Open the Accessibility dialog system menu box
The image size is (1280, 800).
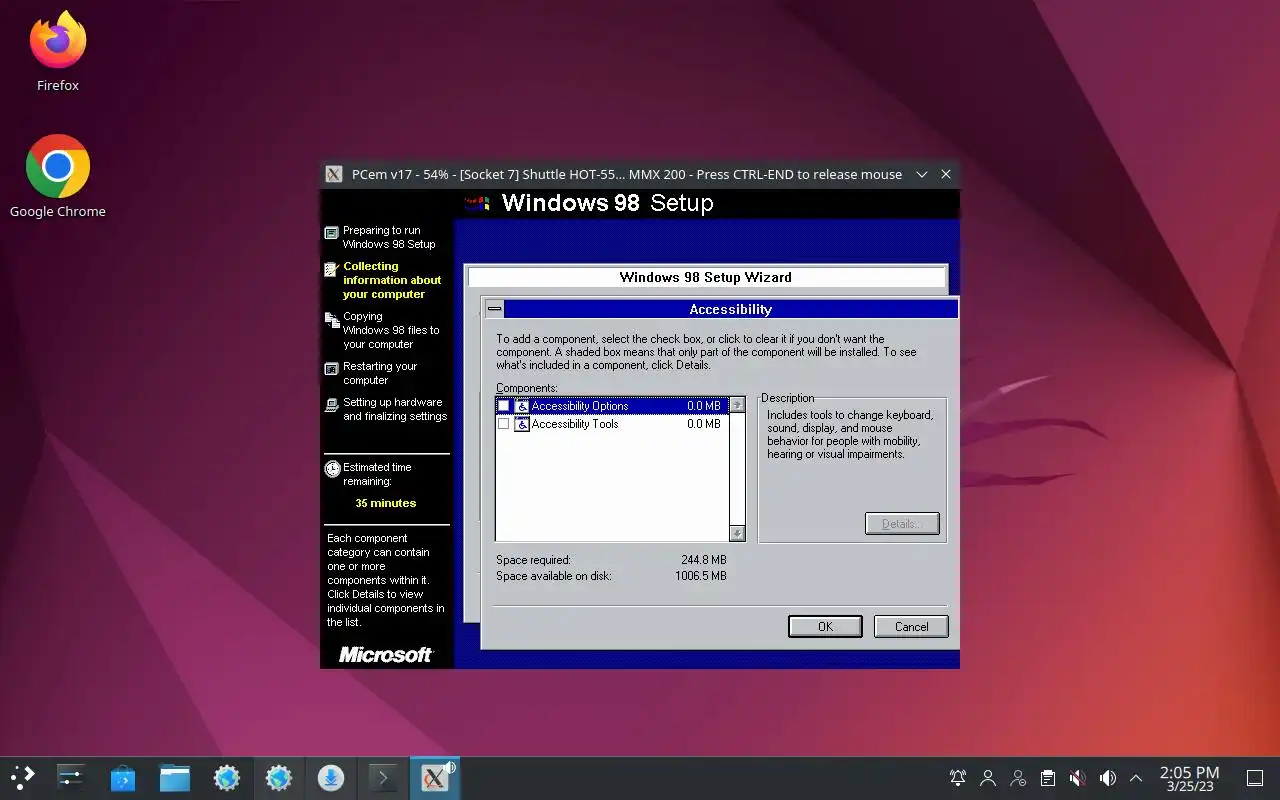(x=494, y=309)
